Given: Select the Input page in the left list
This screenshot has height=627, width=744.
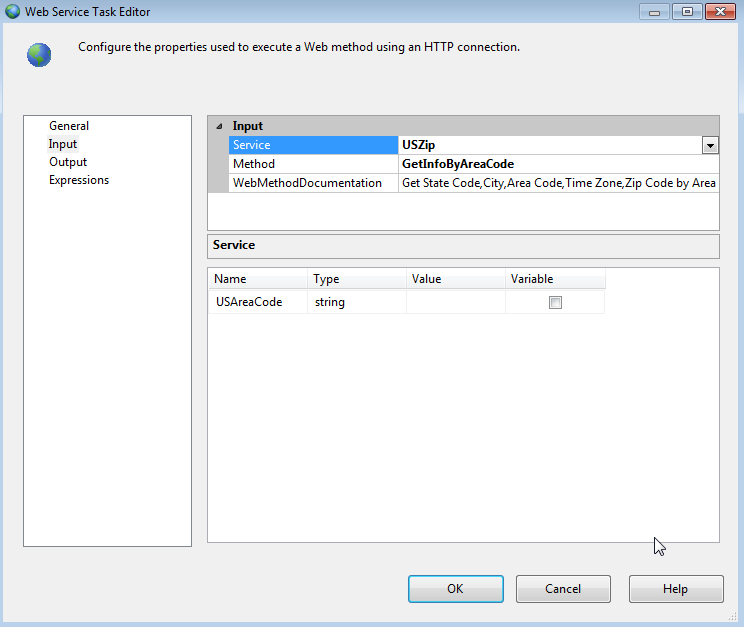Looking at the screenshot, I should 63,144.
